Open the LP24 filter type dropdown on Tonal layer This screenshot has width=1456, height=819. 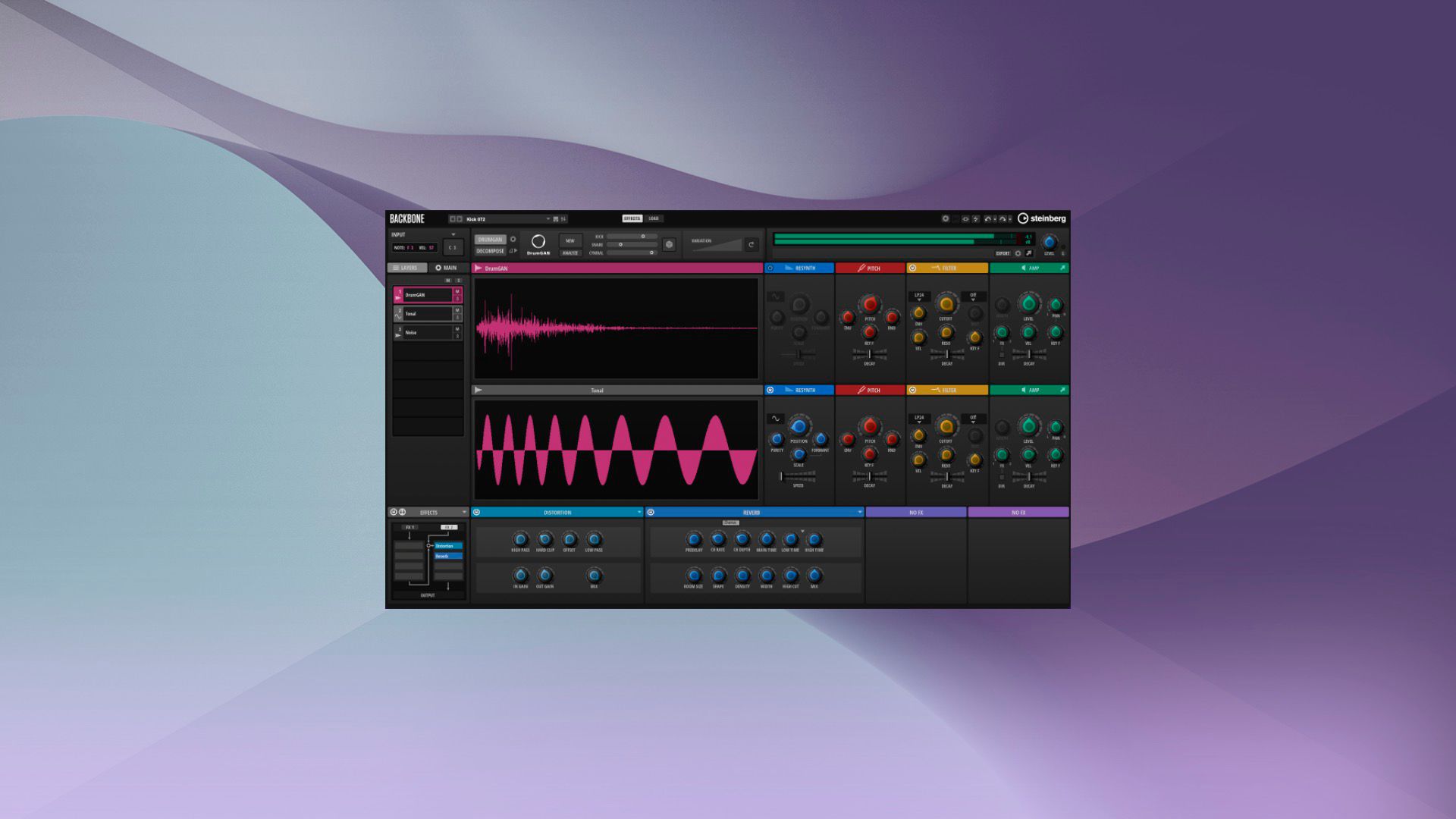[x=919, y=419]
